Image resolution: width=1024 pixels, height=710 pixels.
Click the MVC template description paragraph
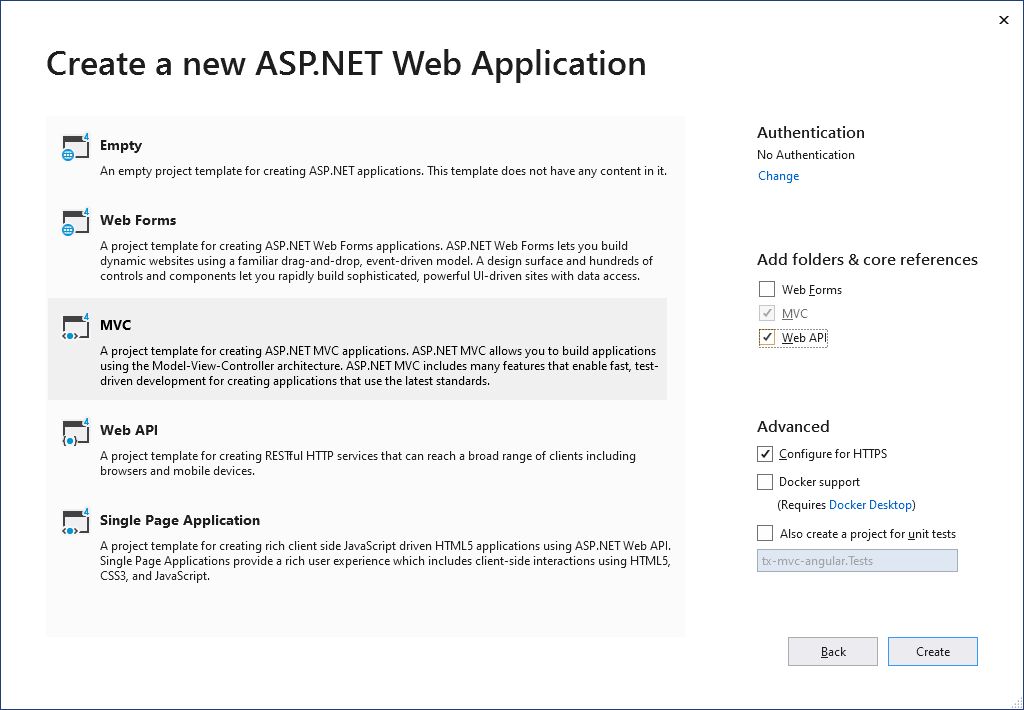tap(379, 366)
